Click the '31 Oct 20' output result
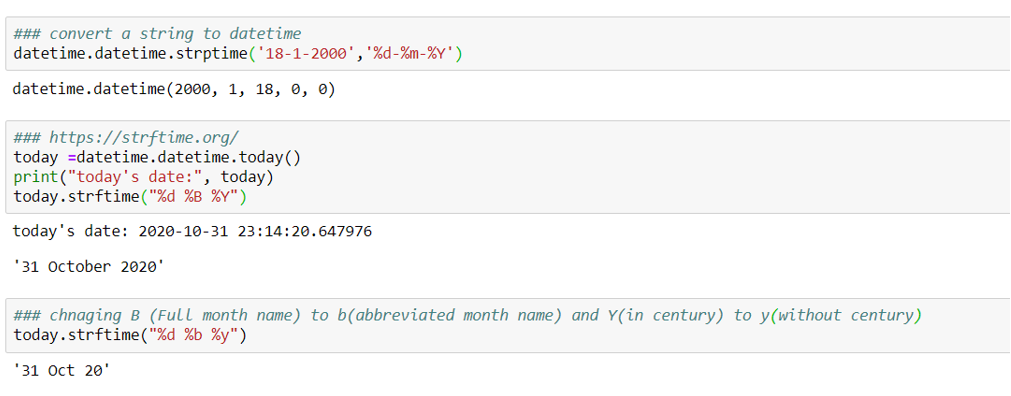This screenshot has height=396, width=1011. coord(62,370)
